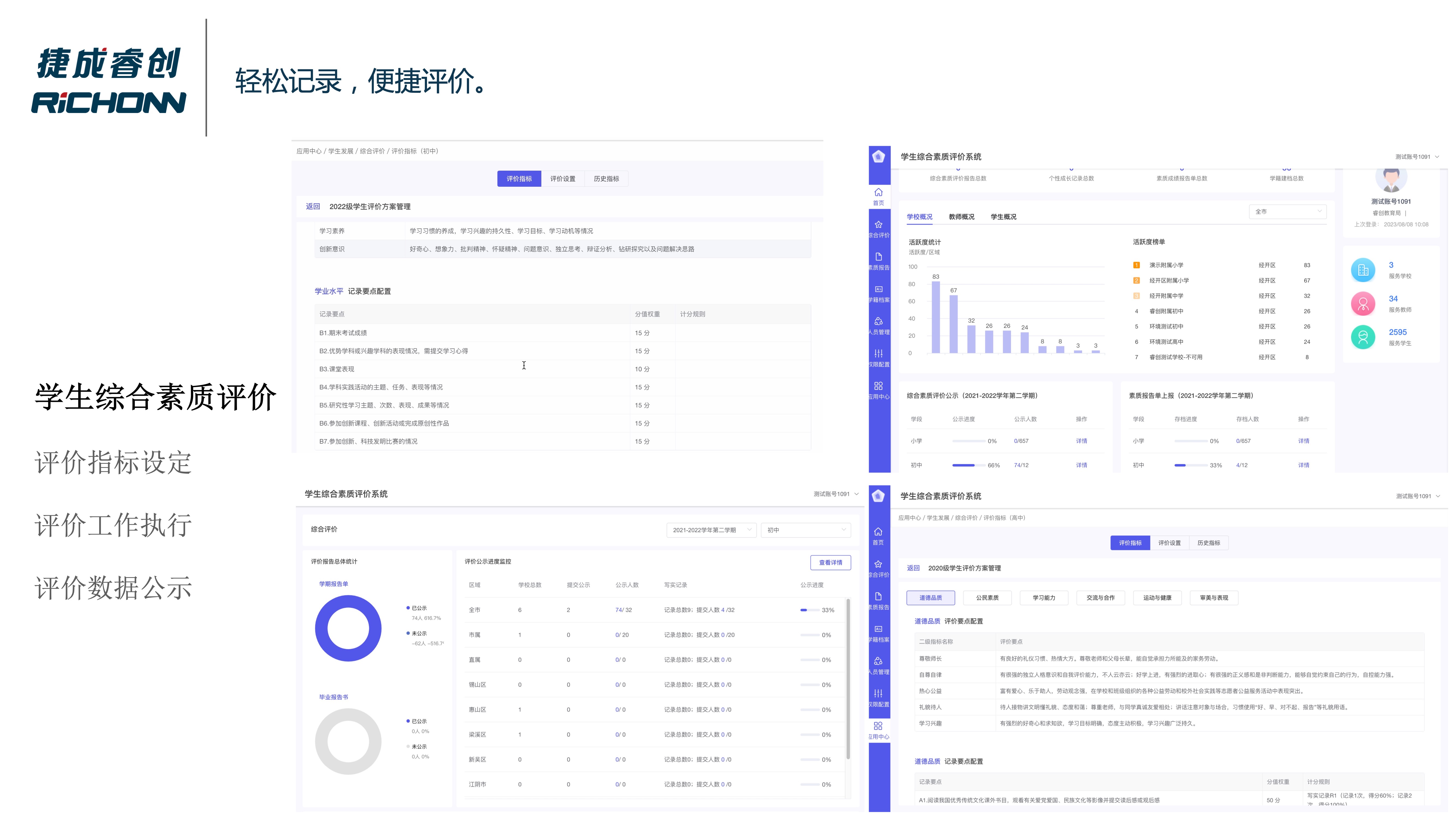Click rank 1 badge beside 演示附属小学
This screenshot has height=819, width=1456.
click(x=1136, y=266)
